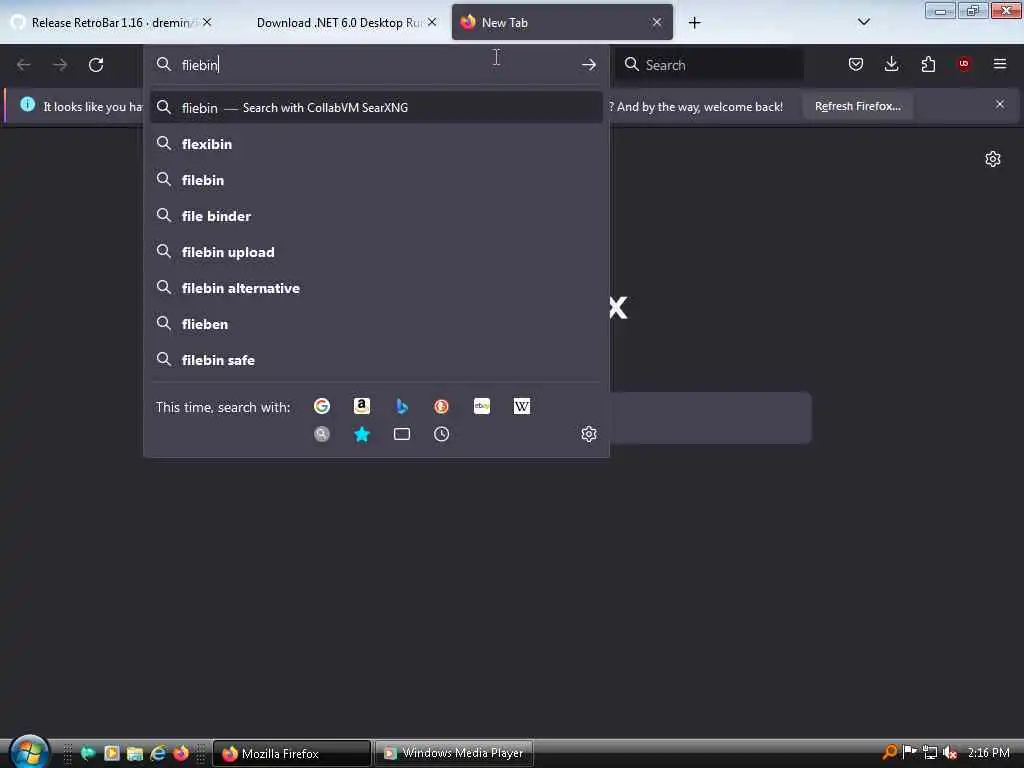Select 'fliebin — Search with CollabVM SearXNG' result

pos(376,108)
